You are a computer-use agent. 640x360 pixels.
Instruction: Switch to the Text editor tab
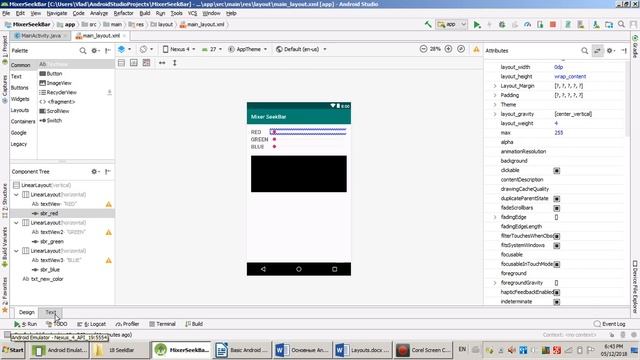coord(51,312)
